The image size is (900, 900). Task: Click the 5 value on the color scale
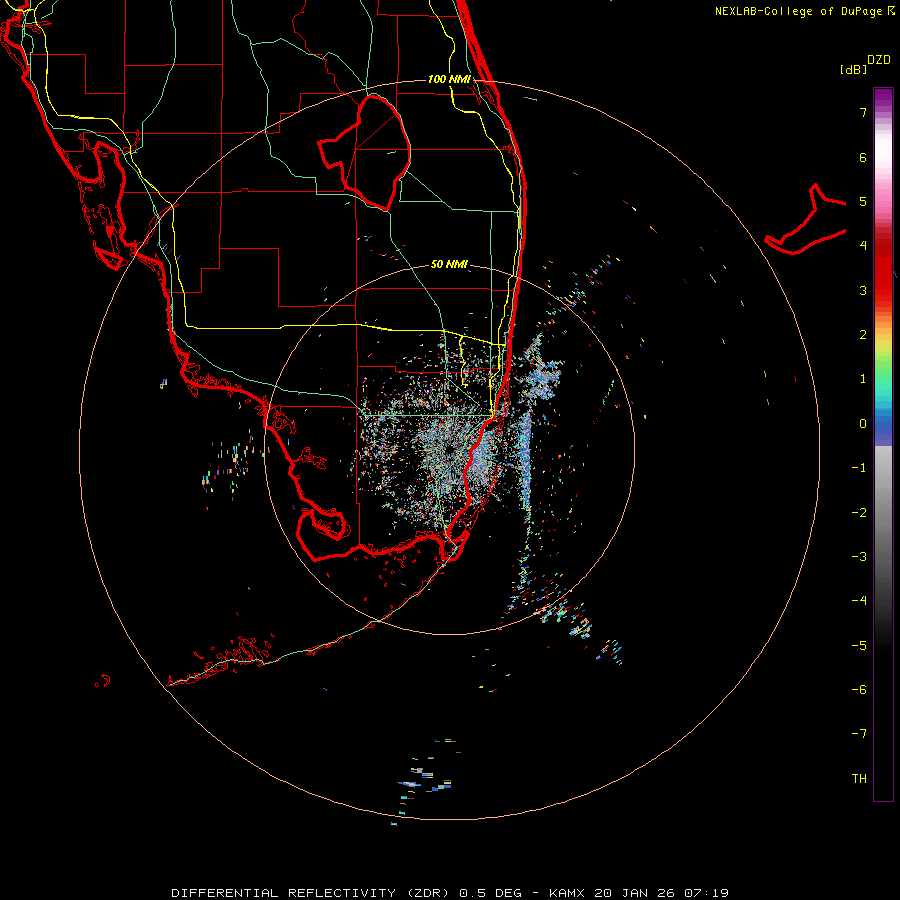point(863,201)
